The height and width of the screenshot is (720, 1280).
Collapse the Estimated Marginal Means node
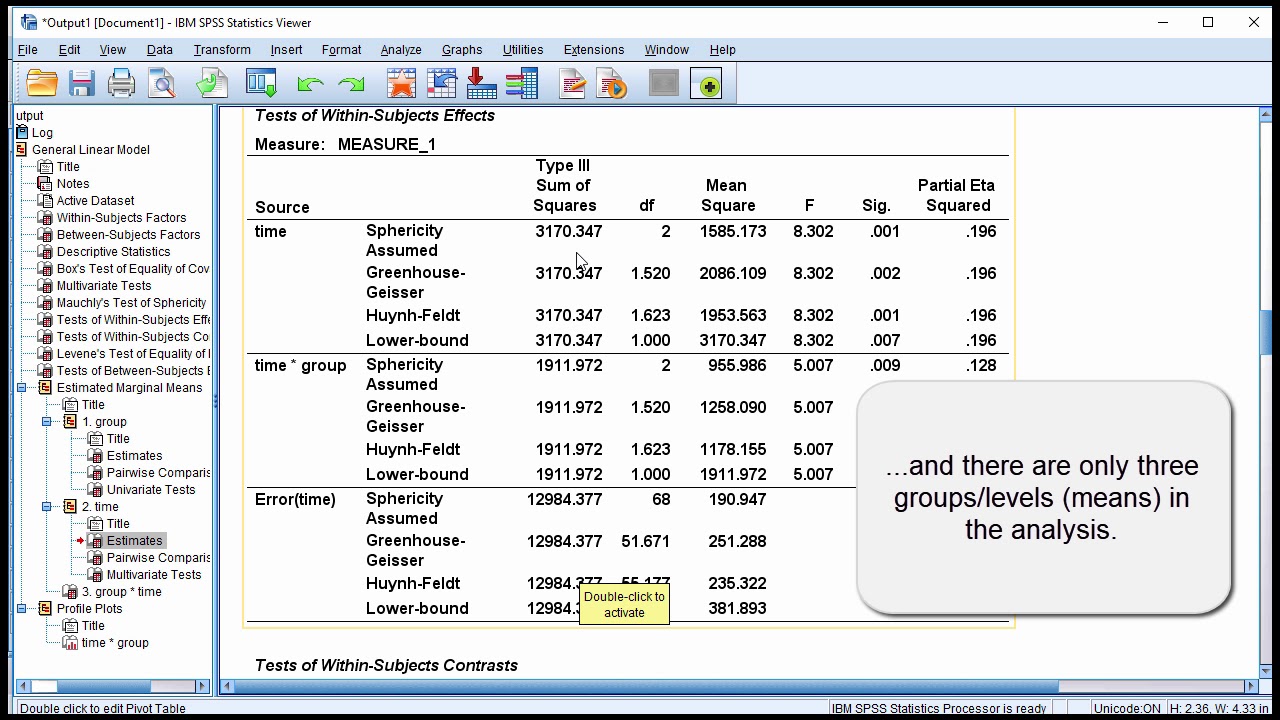point(21,388)
